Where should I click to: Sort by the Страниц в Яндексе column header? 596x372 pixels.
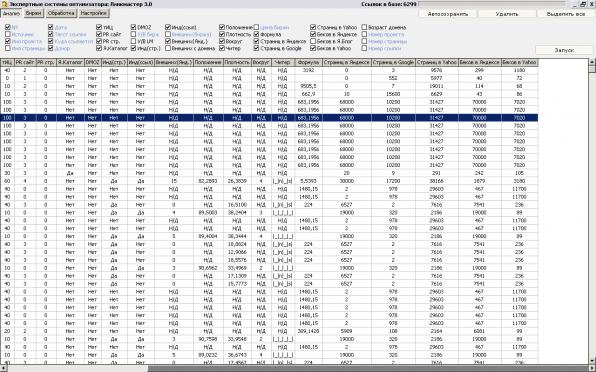(x=347, y=62)
